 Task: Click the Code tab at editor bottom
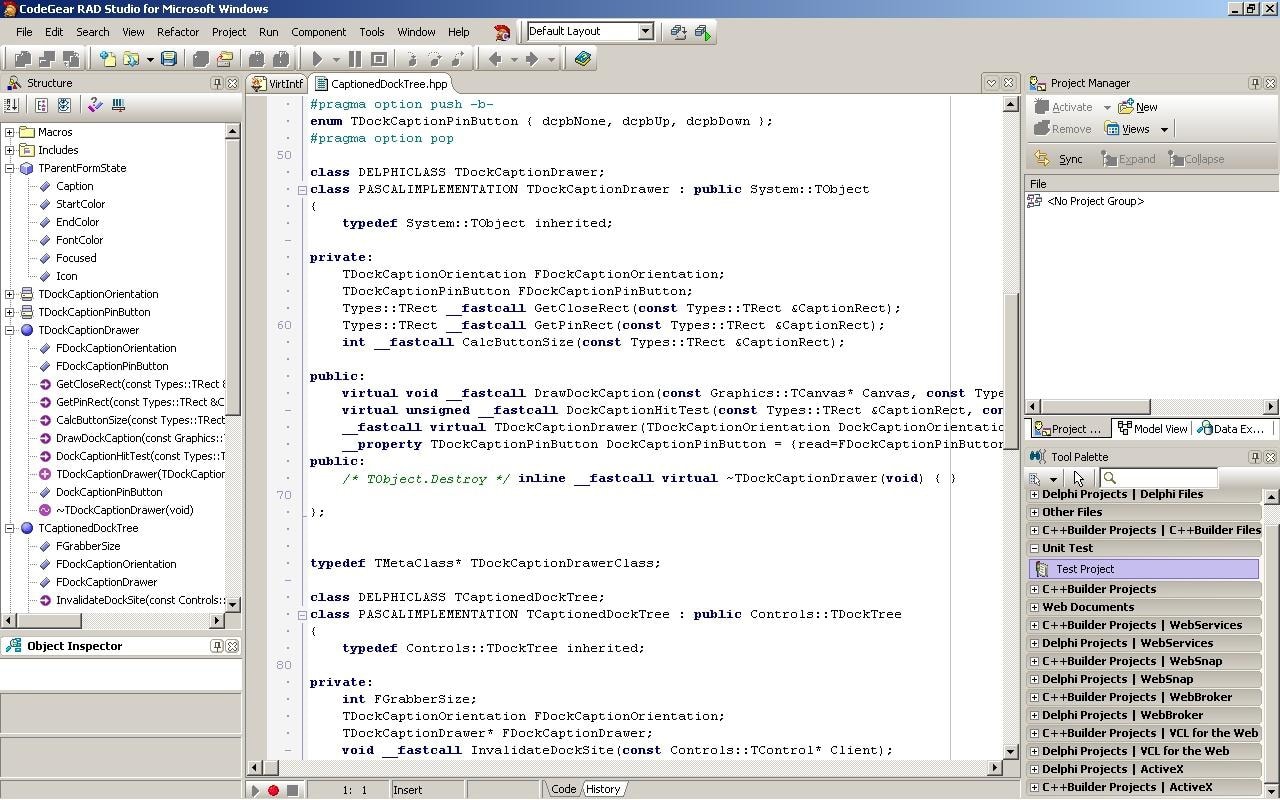click(x=564, y=789)
